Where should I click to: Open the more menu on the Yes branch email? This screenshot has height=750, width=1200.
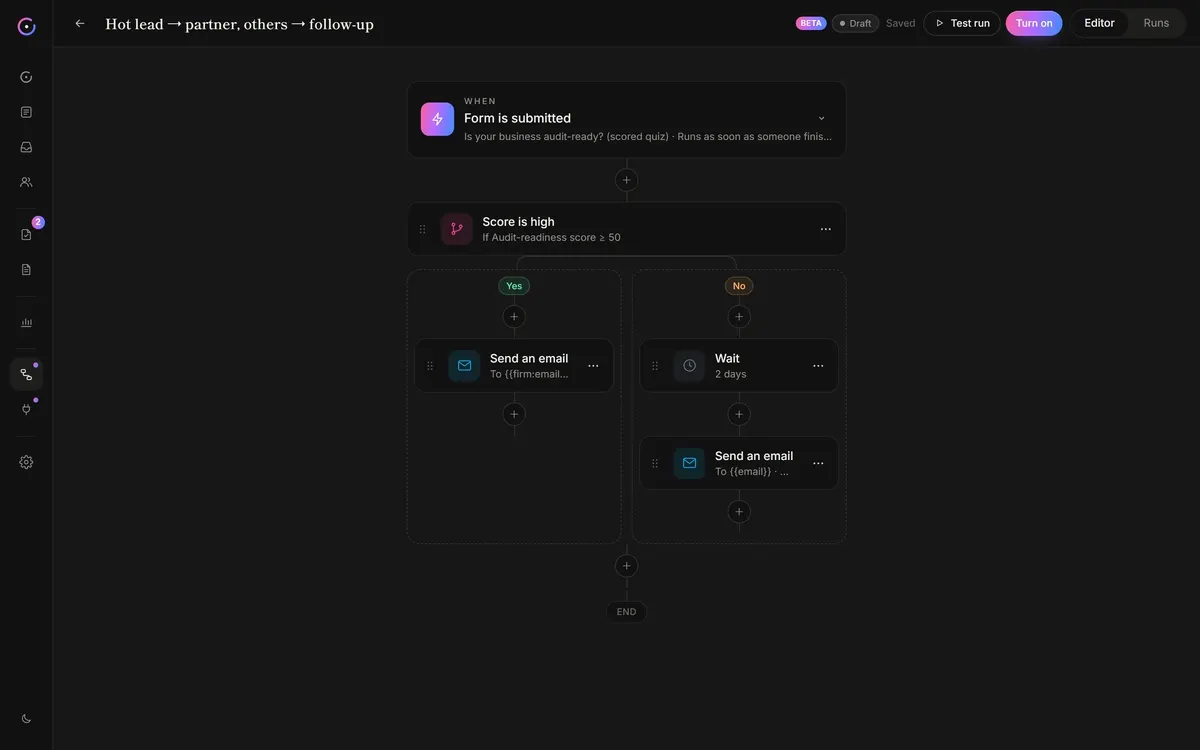tap(593, 366)
